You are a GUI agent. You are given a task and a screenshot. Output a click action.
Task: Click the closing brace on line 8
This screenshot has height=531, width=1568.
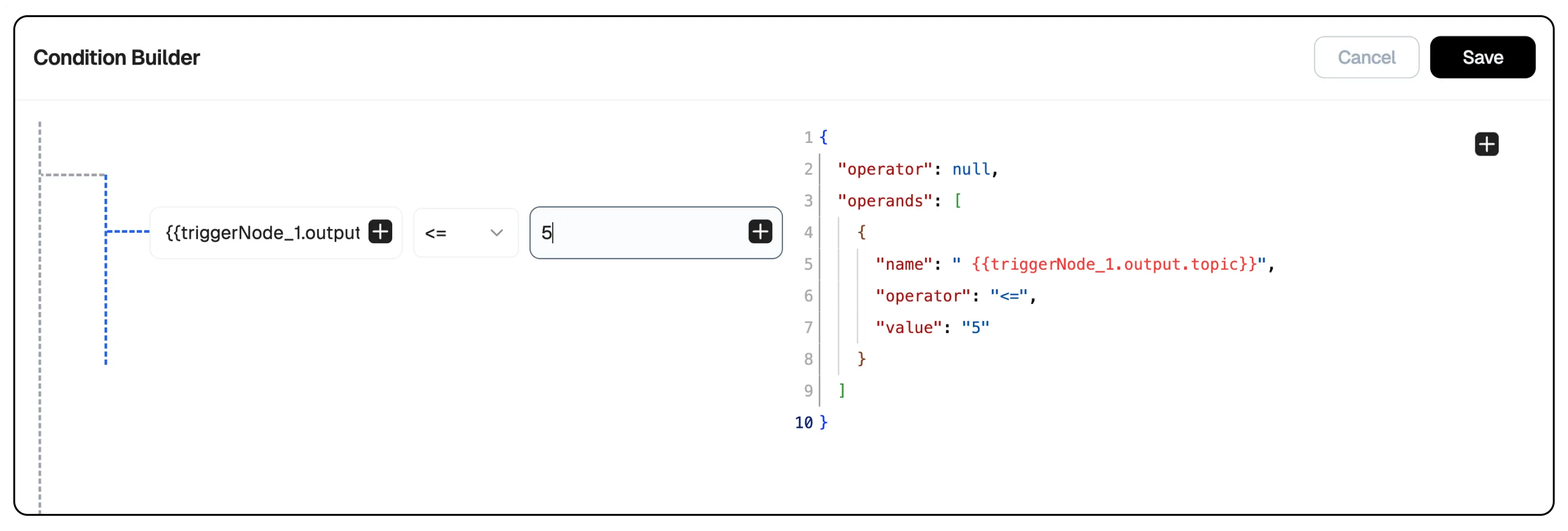pyautogui.click(x=861, y=359)
